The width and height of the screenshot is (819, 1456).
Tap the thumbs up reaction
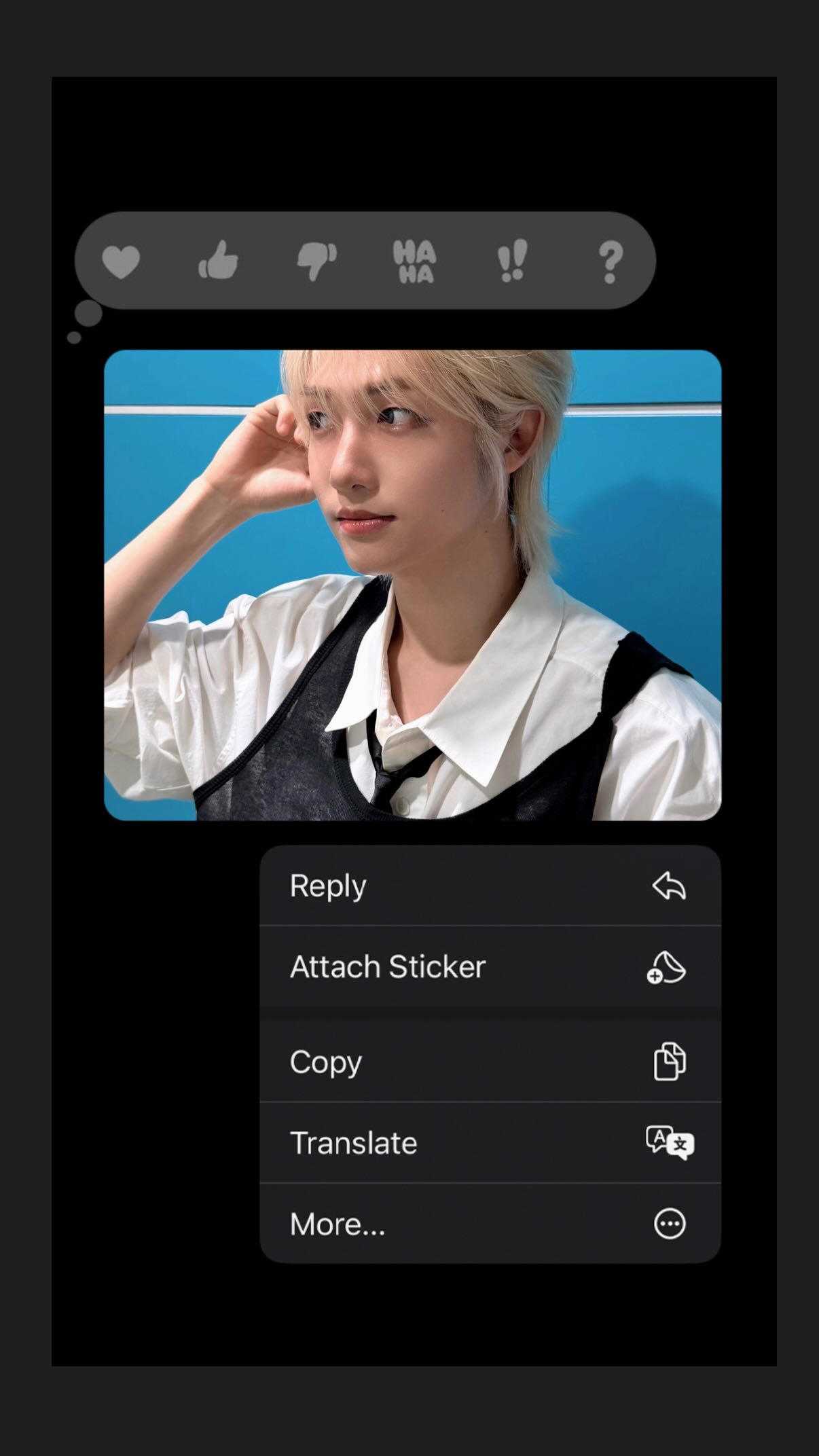pyautogui.click(x=218, y=261)
